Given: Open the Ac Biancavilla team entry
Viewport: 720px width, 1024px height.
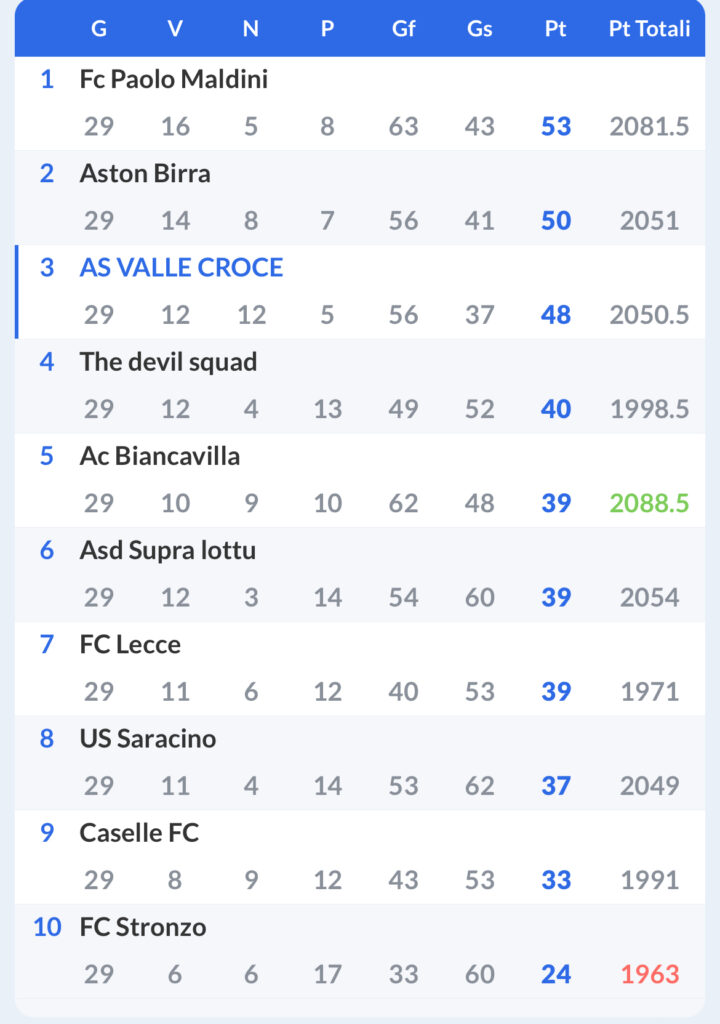Looking at the screenshot, I should [x=359, y=480].
